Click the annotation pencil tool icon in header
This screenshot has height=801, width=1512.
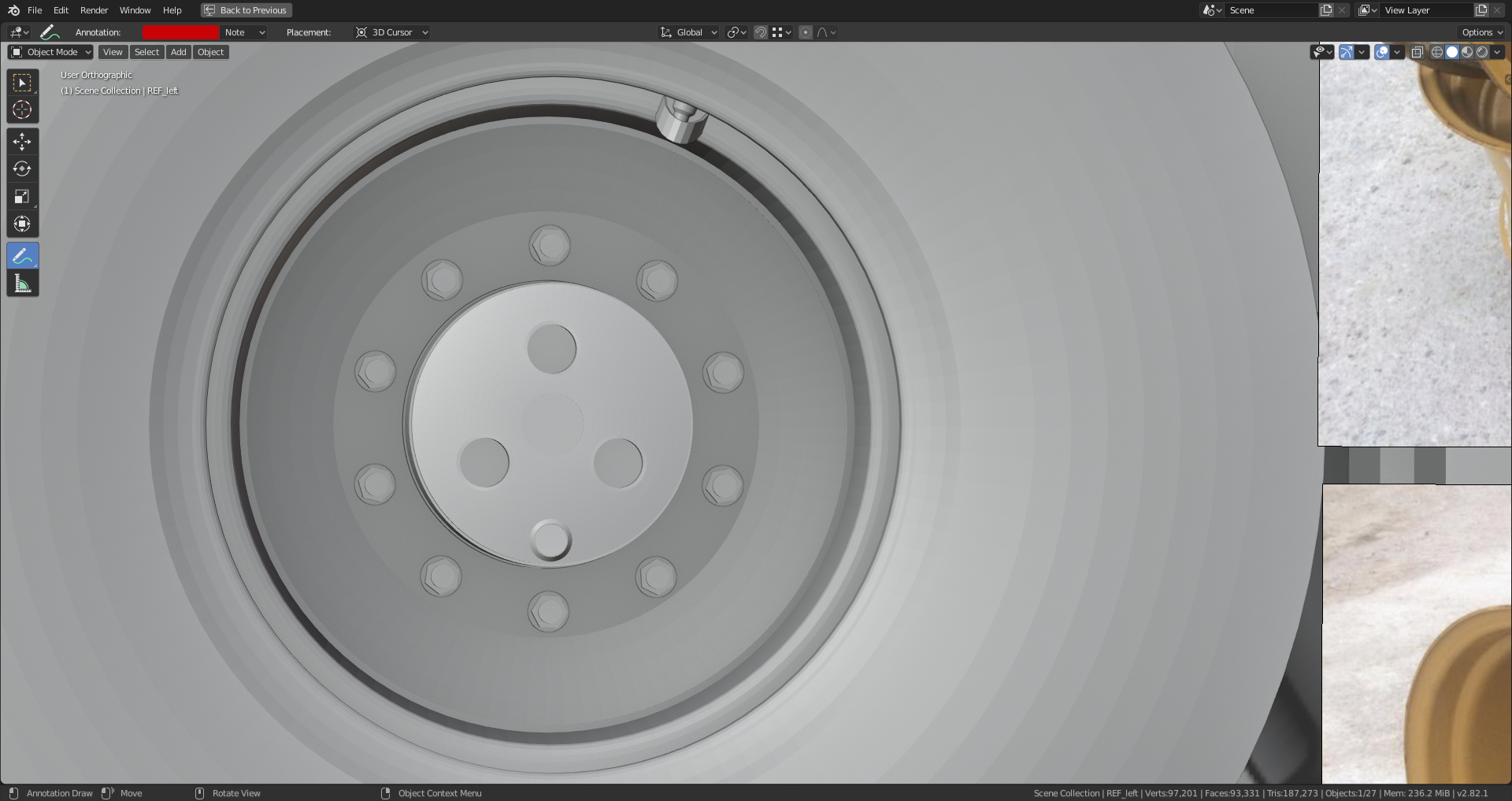[50, 32]
